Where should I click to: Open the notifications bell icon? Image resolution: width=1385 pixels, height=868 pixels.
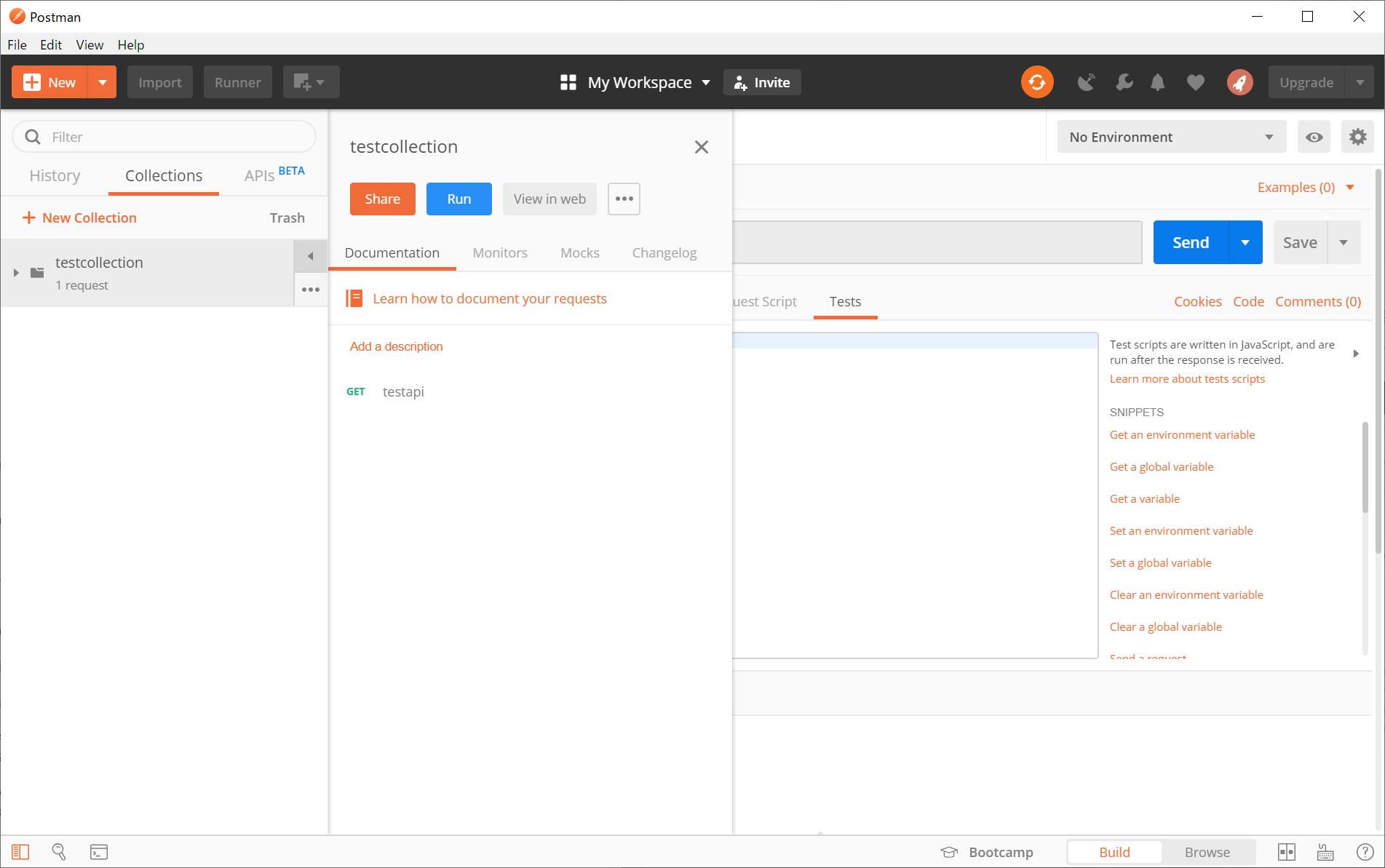coord(1158,82)
